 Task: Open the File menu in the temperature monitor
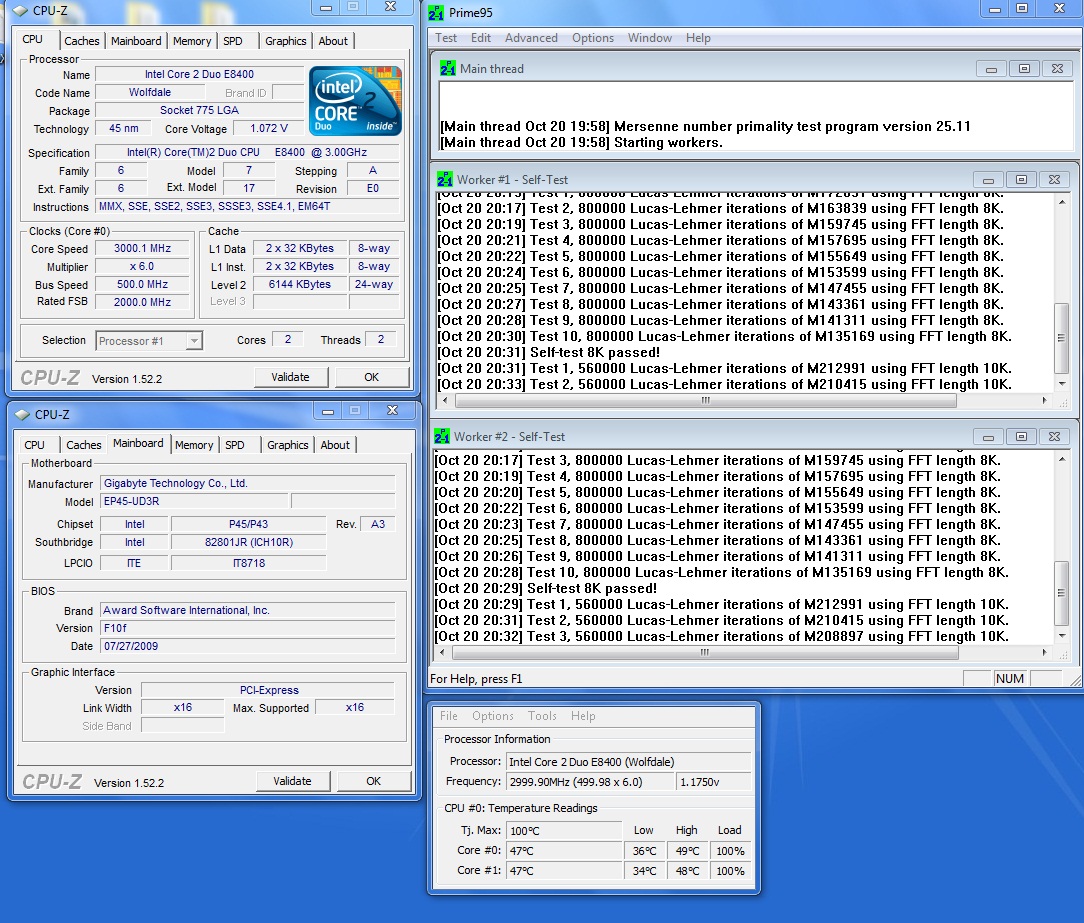(x=449, y=716)
